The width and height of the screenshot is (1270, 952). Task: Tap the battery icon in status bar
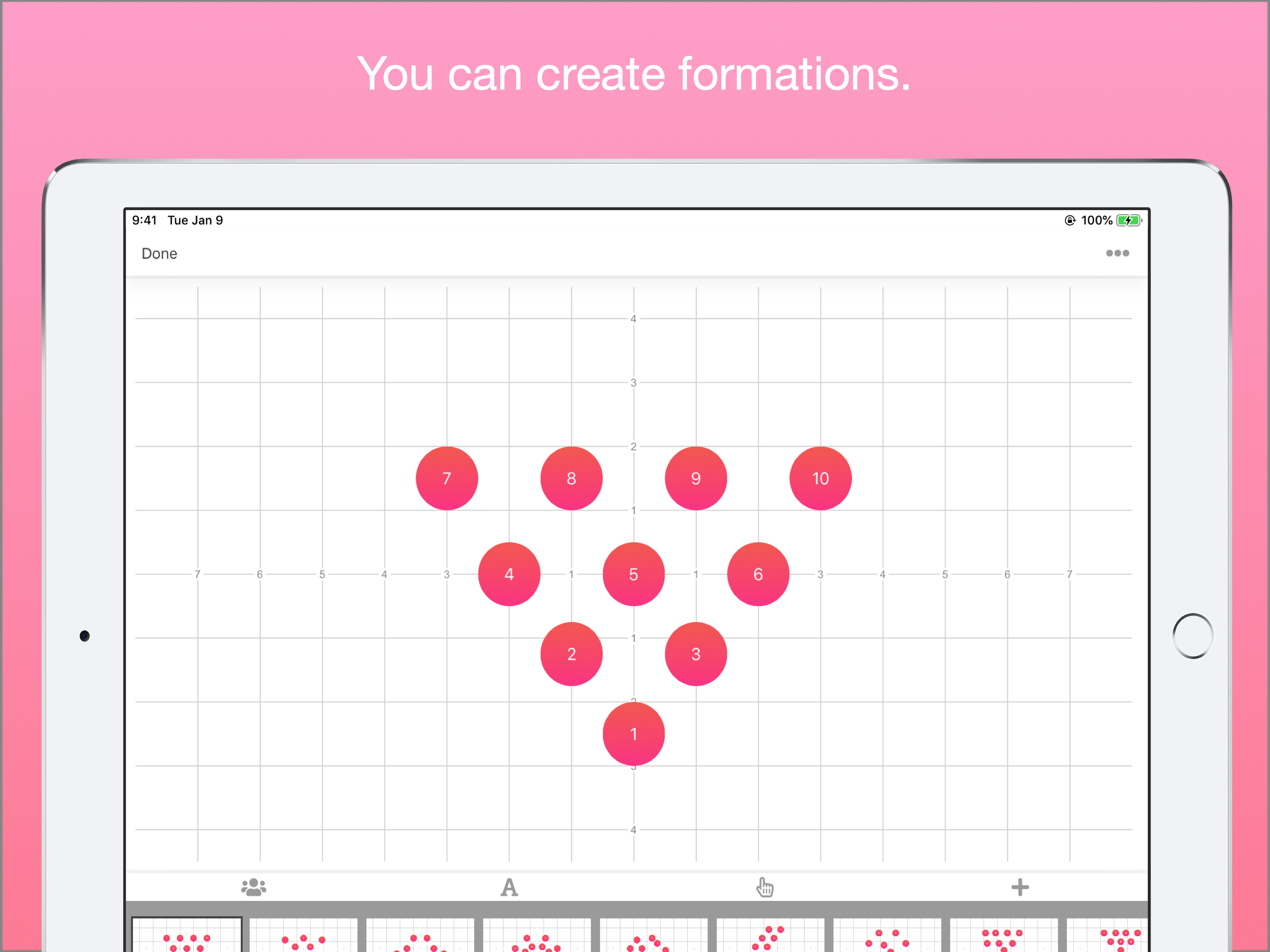pyautogui.click(x=1129, y=220)
